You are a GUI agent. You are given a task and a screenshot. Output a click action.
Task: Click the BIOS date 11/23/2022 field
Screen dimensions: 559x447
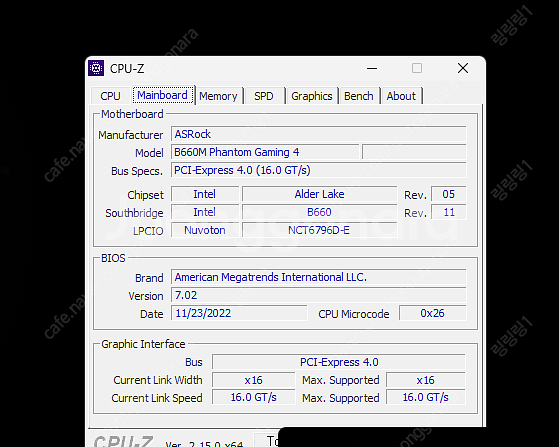click(239, 313)
